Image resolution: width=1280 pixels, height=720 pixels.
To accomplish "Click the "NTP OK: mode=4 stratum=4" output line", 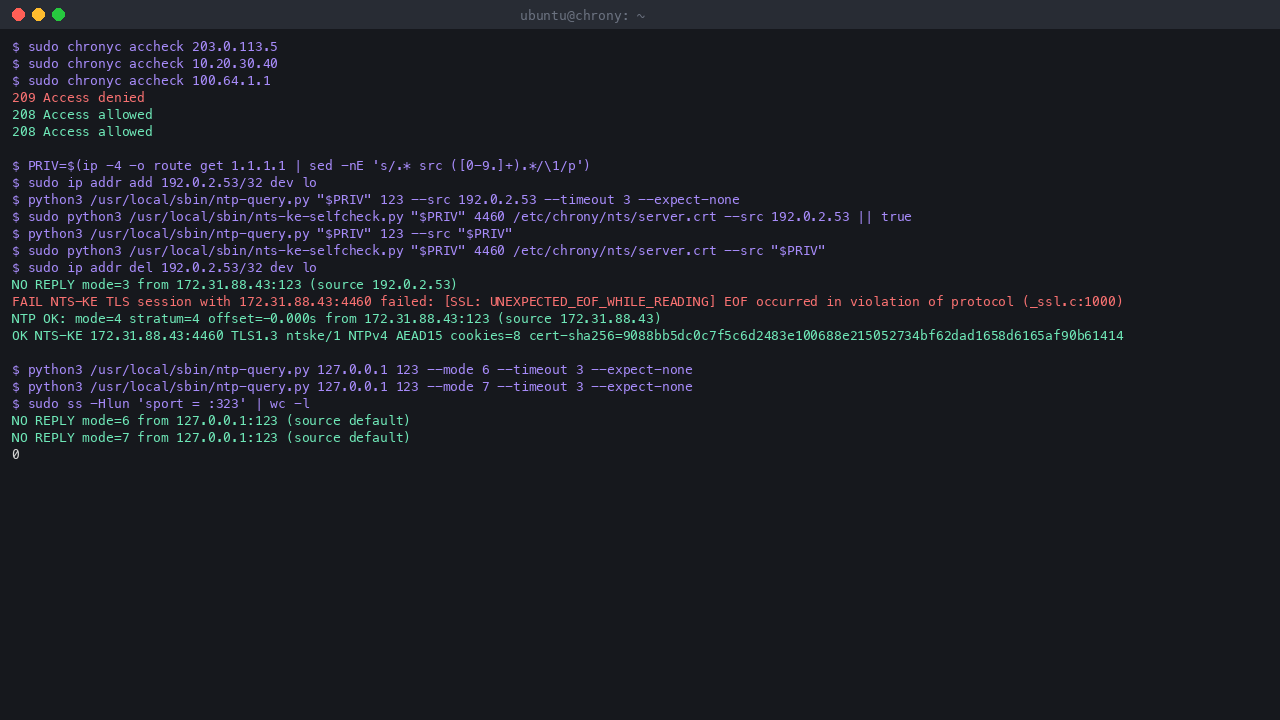I will [337, 319].
